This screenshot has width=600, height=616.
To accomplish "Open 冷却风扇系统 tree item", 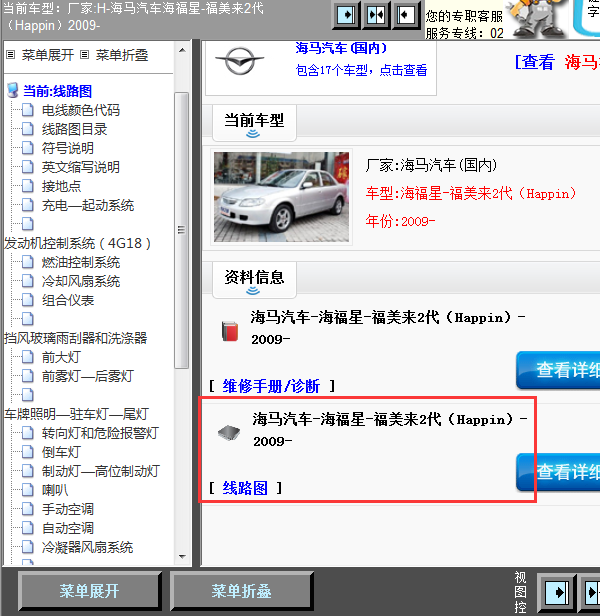I will point(81,281).
